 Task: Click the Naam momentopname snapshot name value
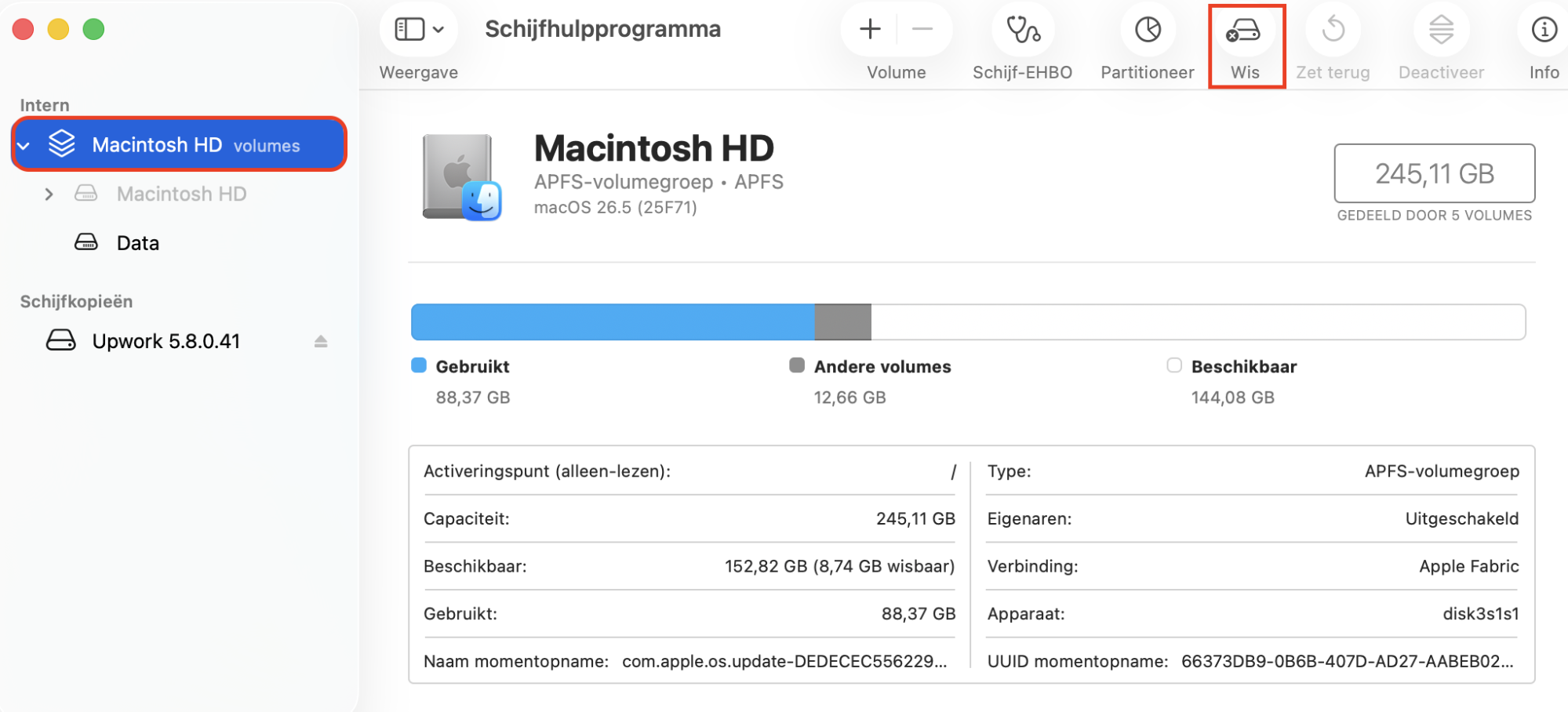[784, 662]
